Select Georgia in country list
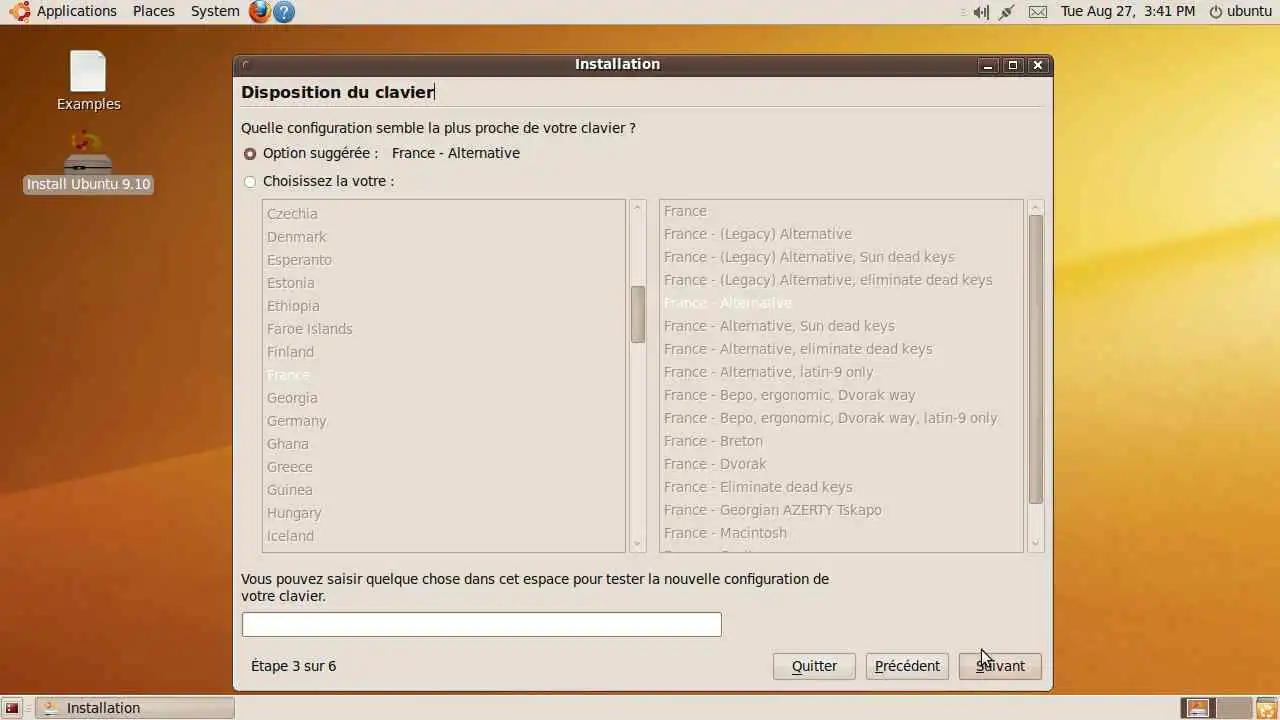1280x720 pixels. point(444,398)
